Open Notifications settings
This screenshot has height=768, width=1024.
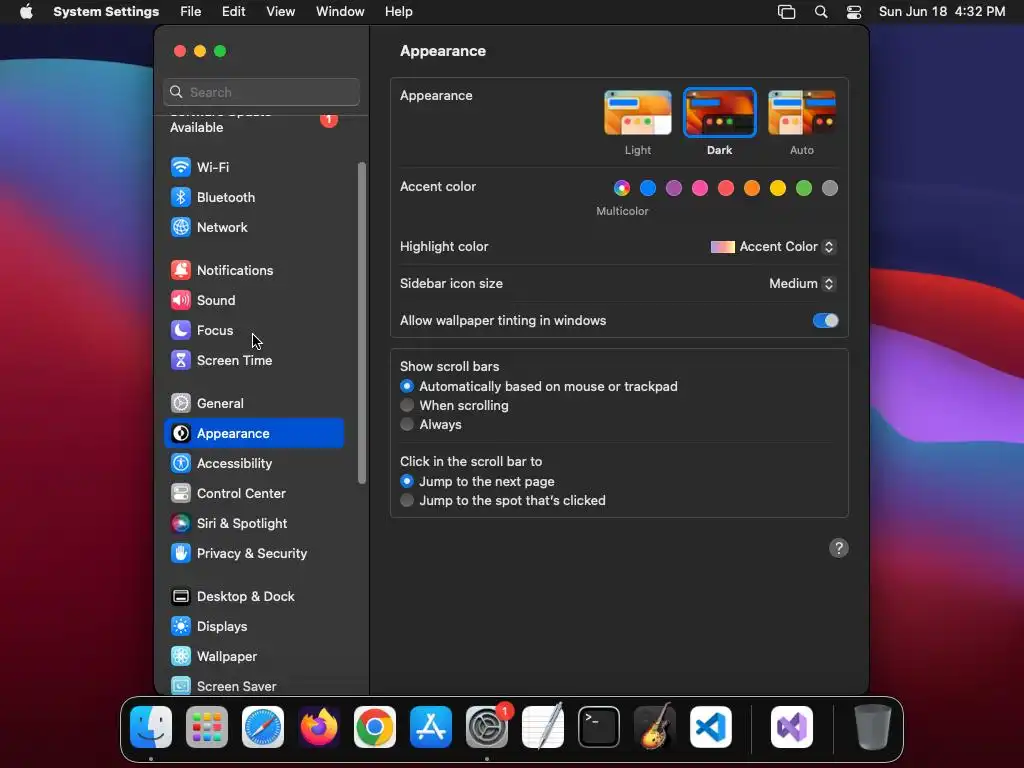tap(253, 270)
